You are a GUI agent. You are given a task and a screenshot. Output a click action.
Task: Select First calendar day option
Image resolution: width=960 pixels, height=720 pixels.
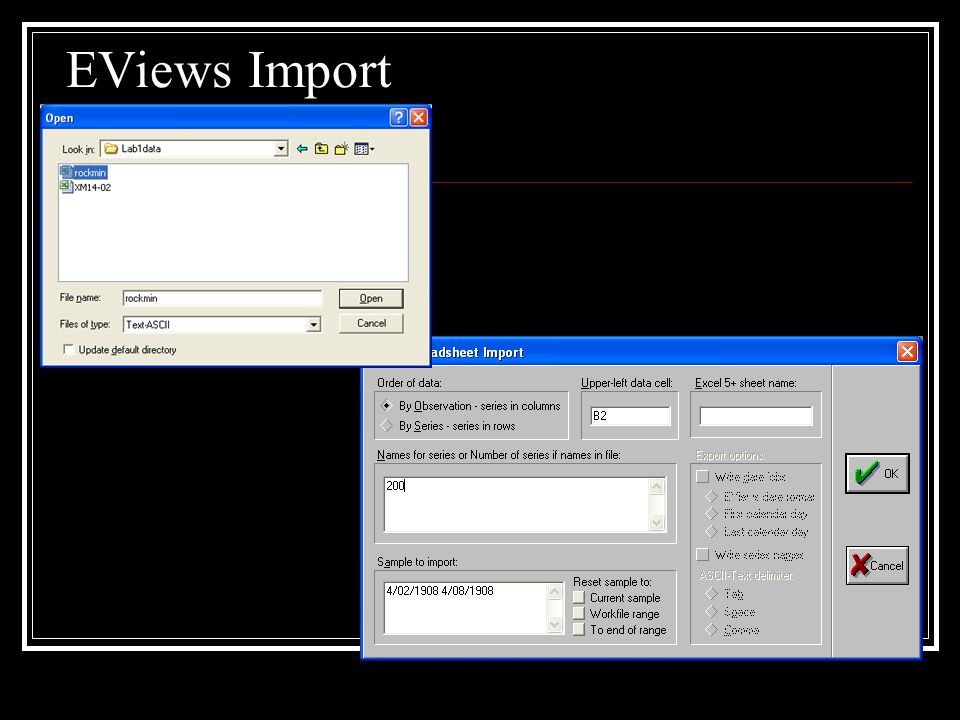(757, 514)
